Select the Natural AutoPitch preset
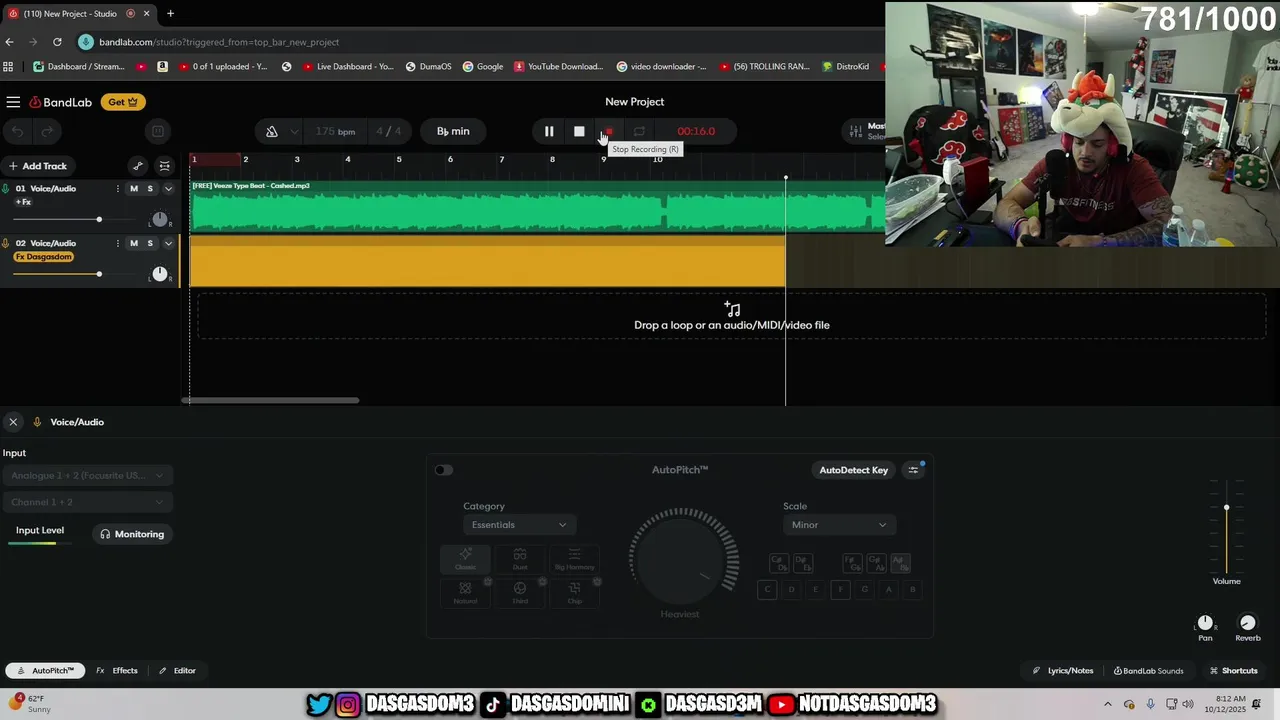 465,592
